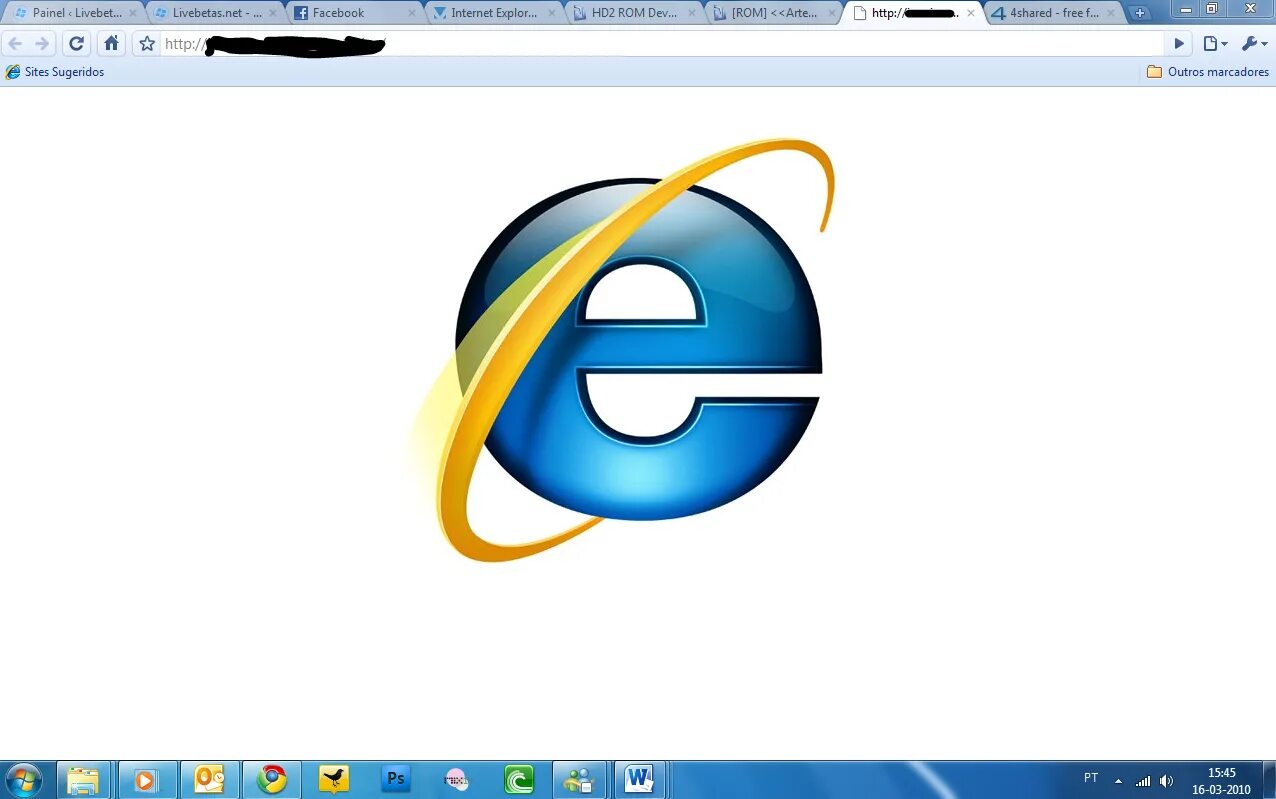Click the Internet Explorer logo image
Screen dimensions: 1276x799
[x=621, y=350]
